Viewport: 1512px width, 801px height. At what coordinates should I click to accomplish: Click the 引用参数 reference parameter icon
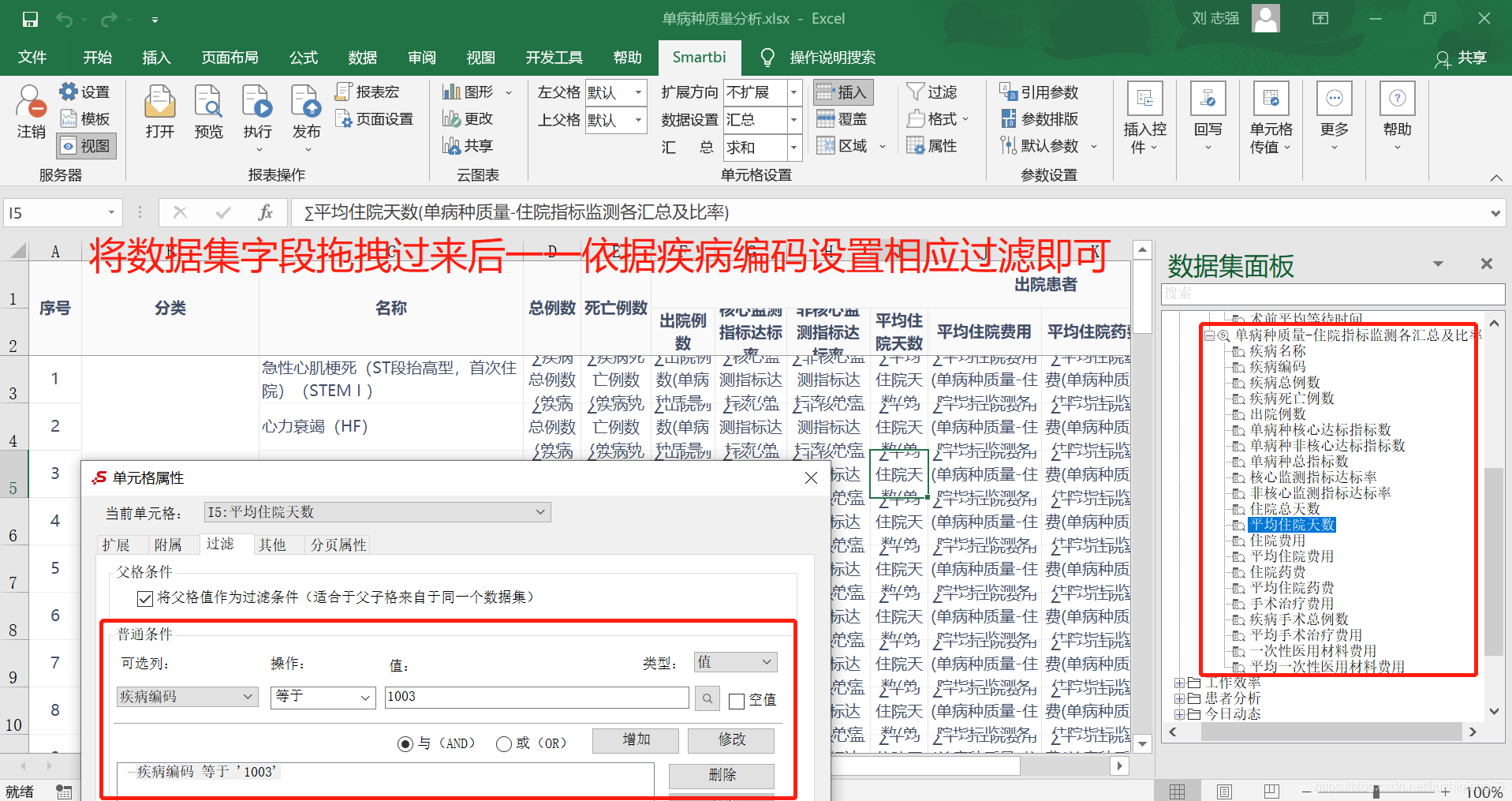coord(1039,92)
